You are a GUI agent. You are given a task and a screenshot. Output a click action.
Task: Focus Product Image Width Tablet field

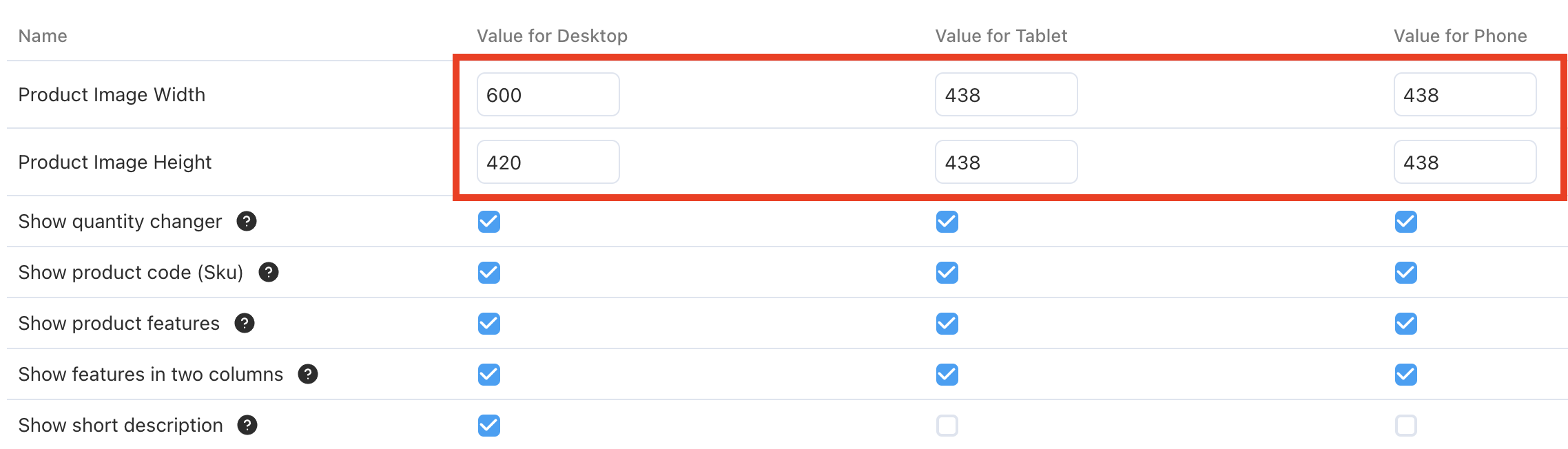pyautogui.click(x=1007, y=94)
